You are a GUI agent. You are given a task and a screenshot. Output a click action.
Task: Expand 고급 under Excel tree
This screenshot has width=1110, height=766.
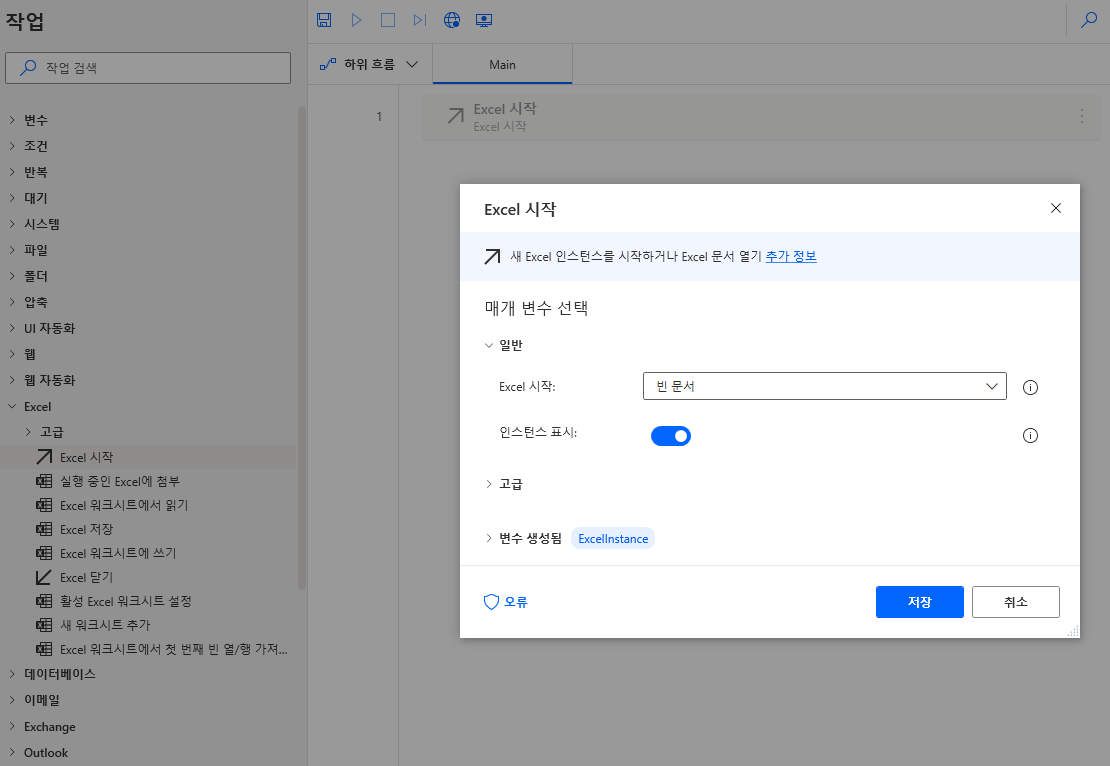pos(28,432)
